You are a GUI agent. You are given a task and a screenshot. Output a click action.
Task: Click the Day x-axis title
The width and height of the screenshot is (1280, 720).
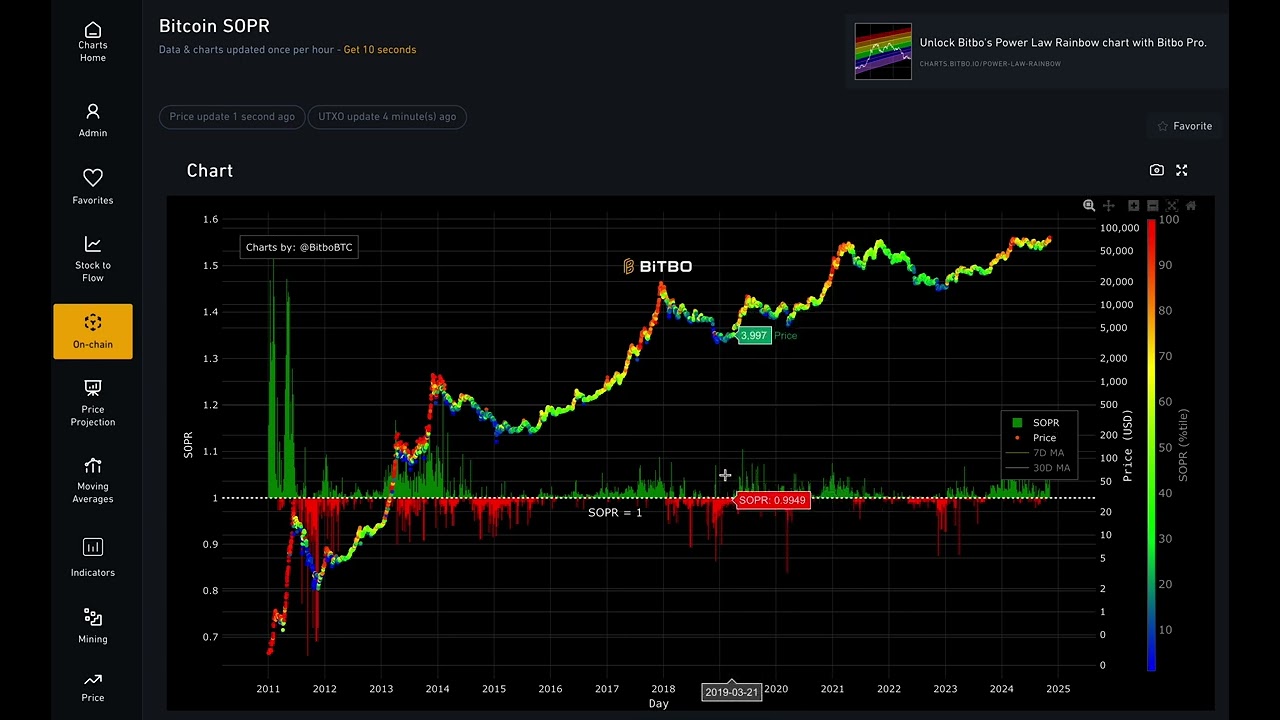(x=658, y=704)
